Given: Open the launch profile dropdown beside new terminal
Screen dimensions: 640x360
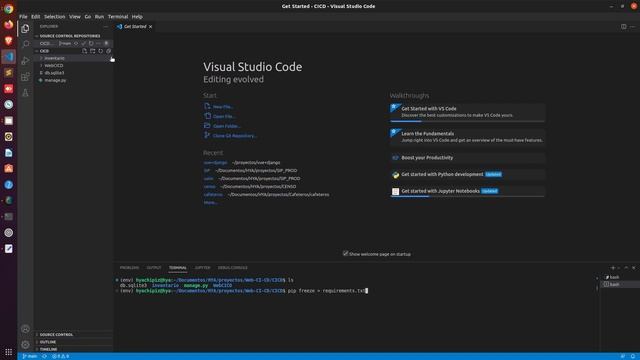Looking at the screenshot, I should click(619, 268).
